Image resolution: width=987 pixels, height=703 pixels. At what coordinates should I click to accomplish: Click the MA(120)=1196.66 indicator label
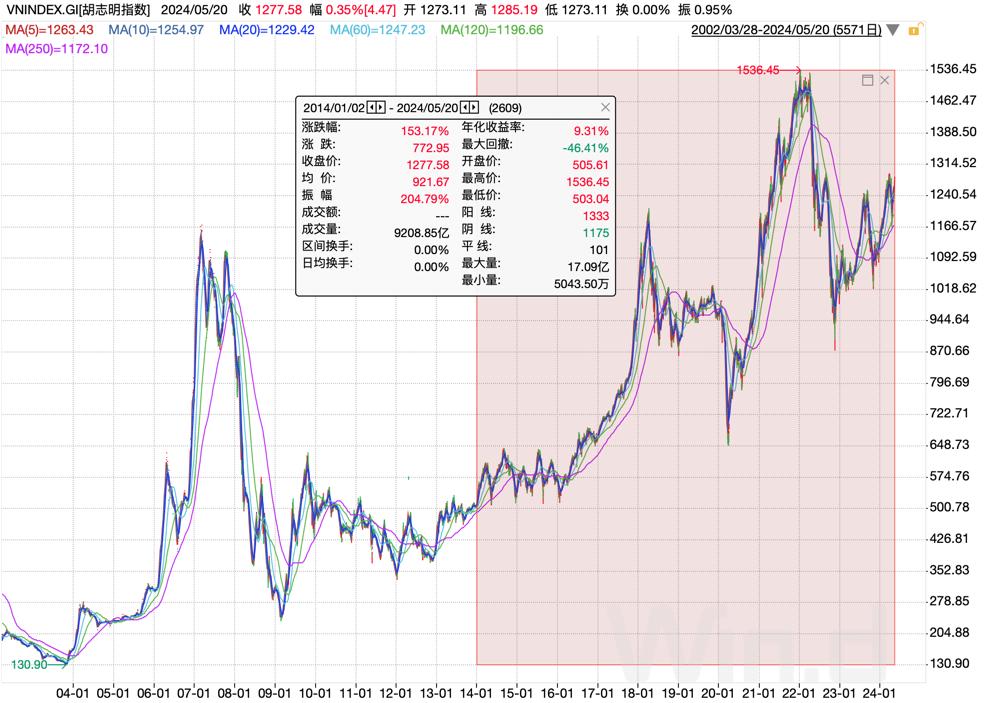(492, 30)
